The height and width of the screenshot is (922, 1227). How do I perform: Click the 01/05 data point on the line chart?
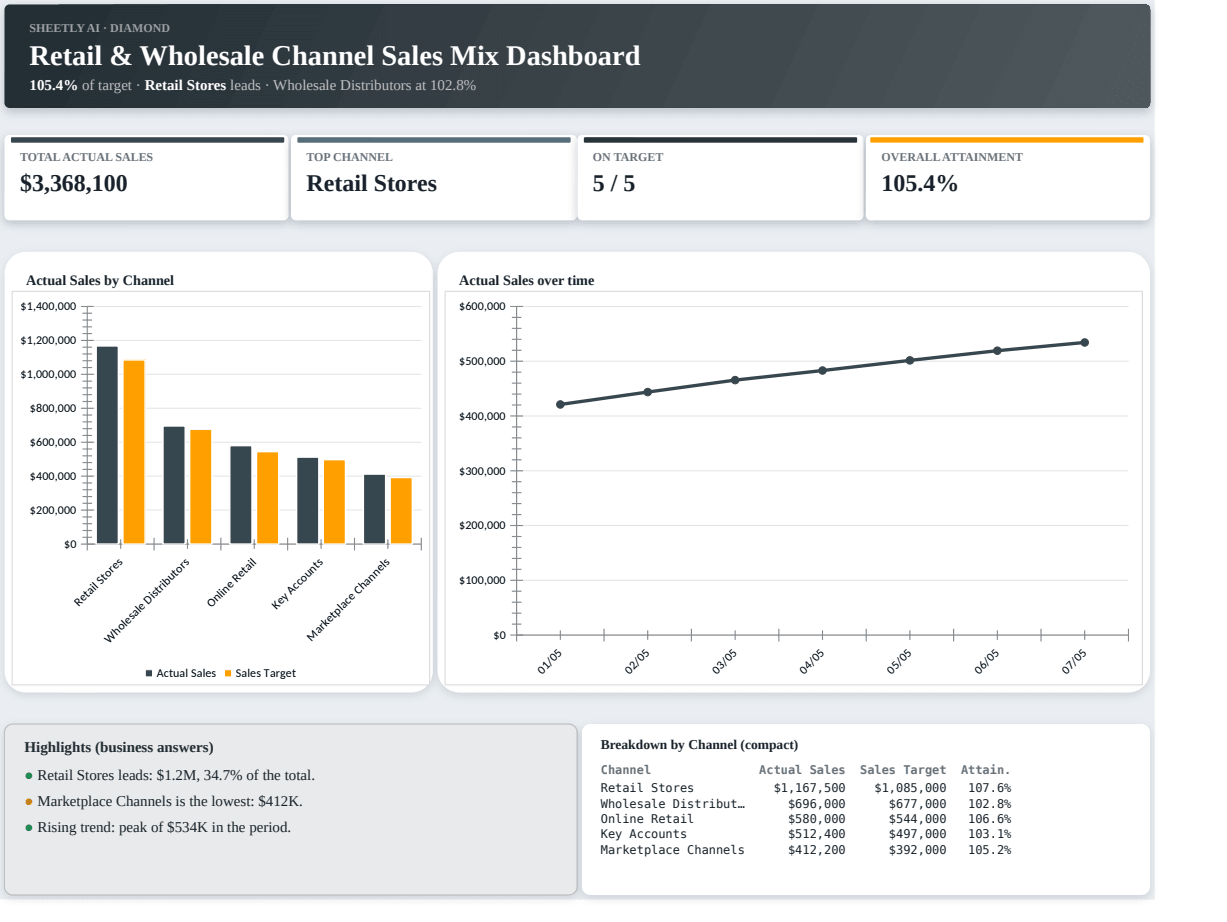pyautogui.click(x=560, y=404)
